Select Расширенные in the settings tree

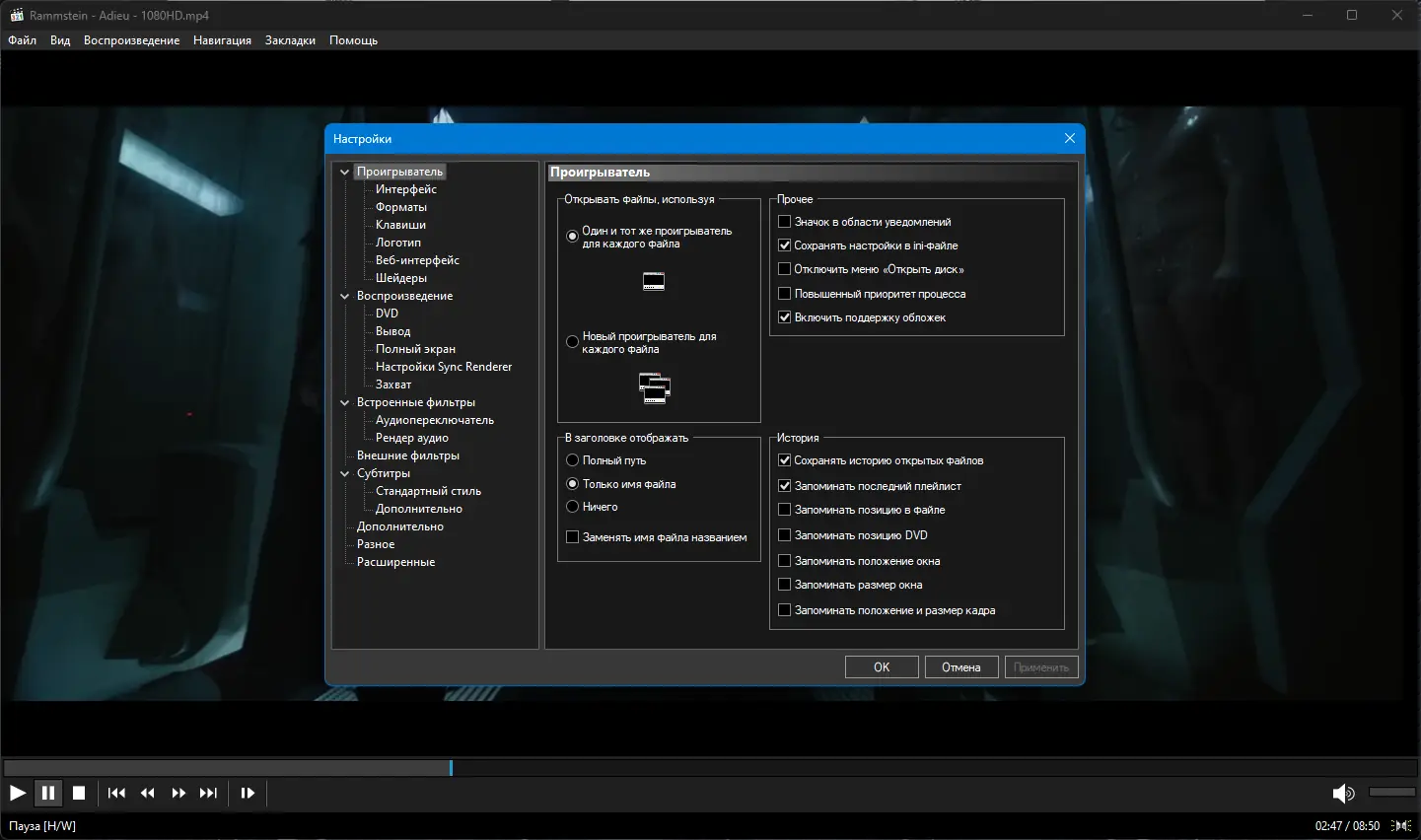[x=395, y=562]
